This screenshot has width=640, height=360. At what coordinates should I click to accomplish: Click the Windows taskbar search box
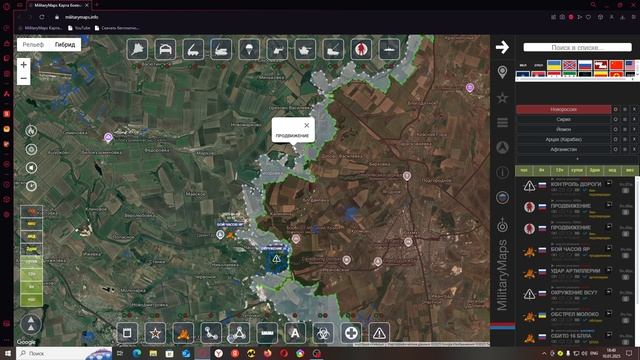click(x=64, y=353)
